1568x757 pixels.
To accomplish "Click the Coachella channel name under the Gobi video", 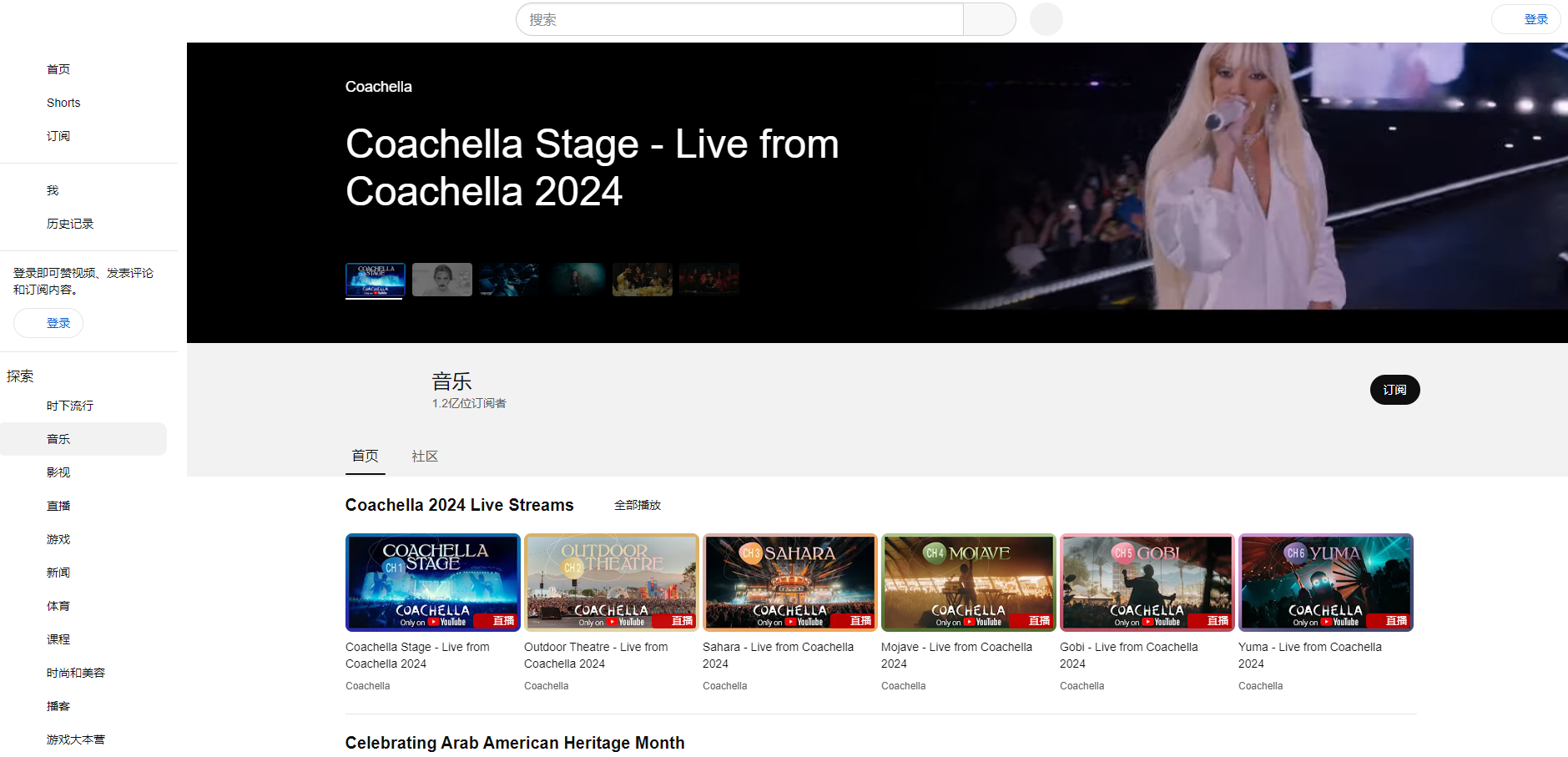I will click(1082, 686).
